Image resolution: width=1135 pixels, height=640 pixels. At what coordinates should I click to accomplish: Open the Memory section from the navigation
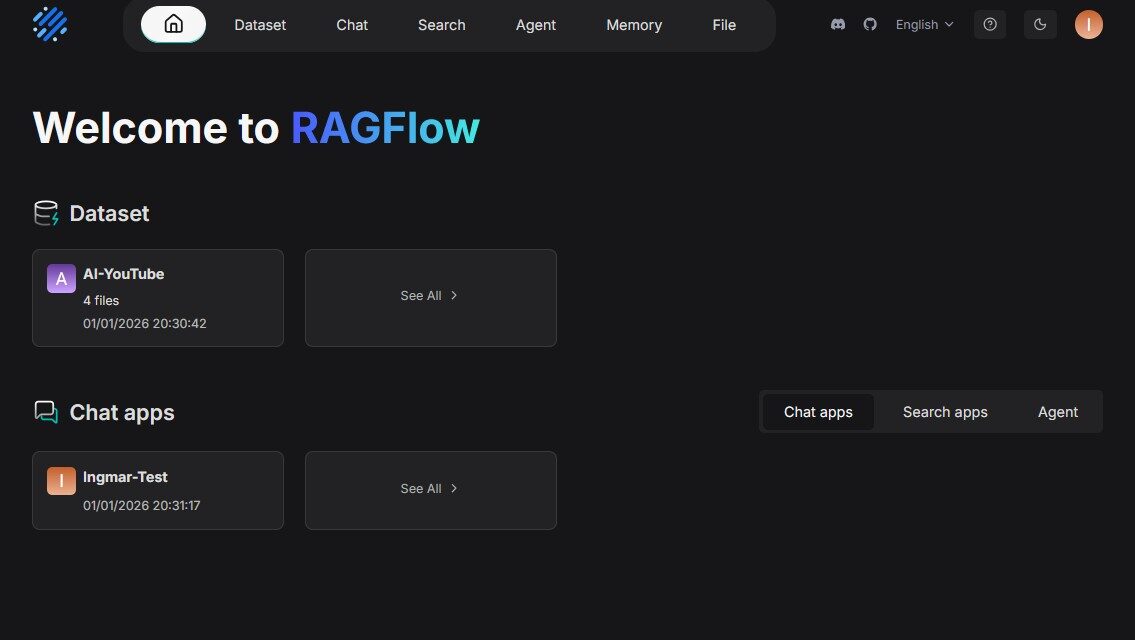(x=633, y=24)
